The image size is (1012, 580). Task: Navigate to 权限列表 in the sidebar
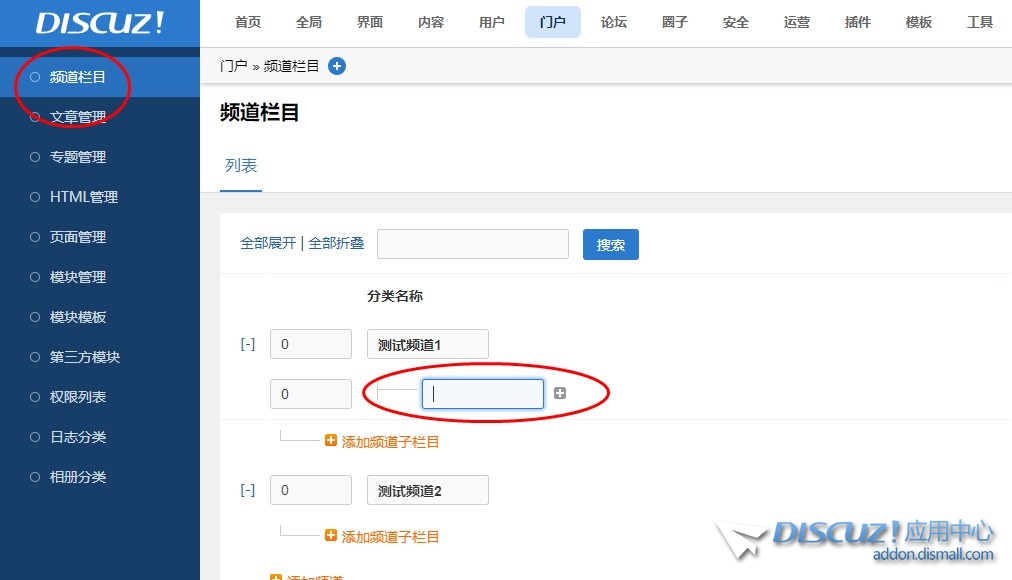78,397
